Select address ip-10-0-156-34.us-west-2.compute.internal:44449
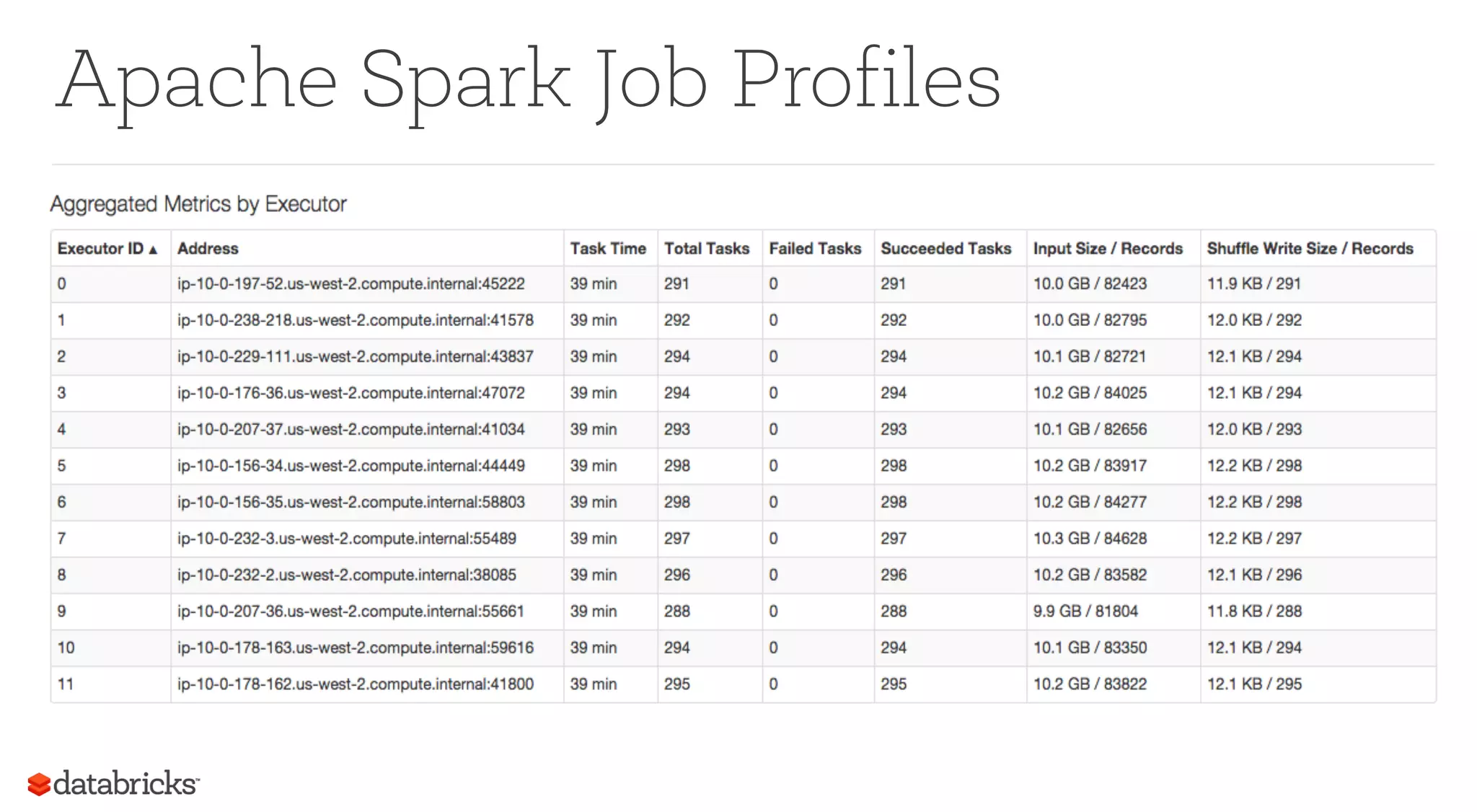Screen dimensions: 1477x812 click(x=351, y=466)
